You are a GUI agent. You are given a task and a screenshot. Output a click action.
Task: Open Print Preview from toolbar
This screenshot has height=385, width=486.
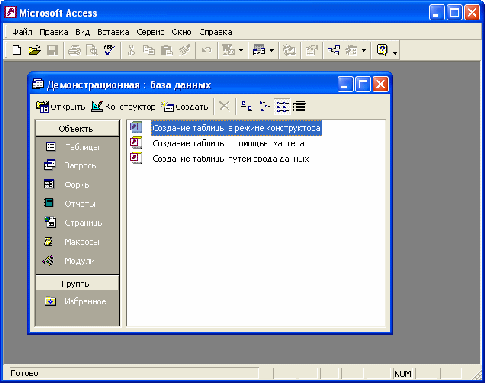pos(92,50)
